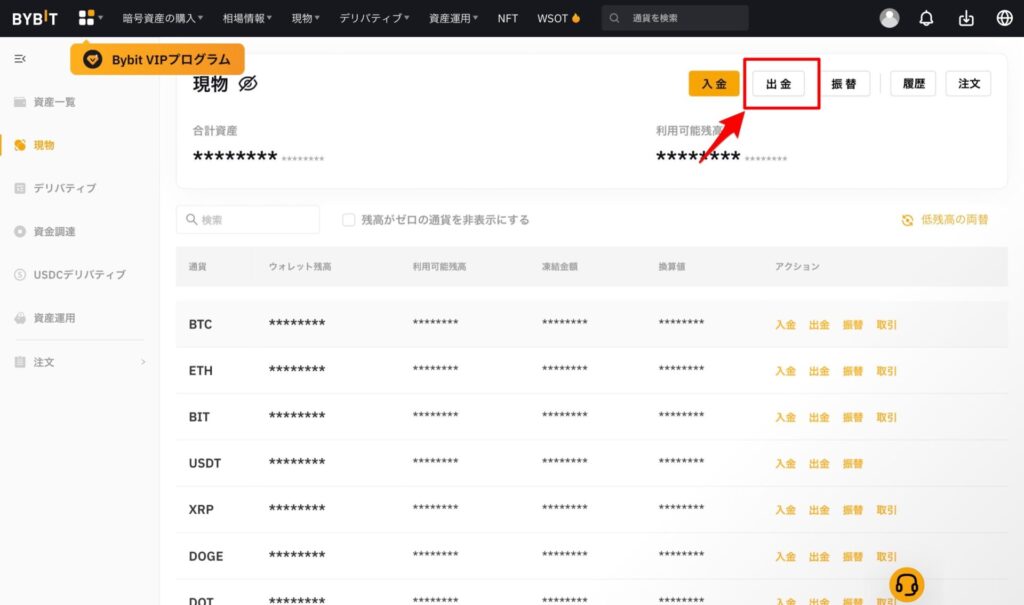
Task: Click 取引 in the XRP row
Action: coord(886,510)
